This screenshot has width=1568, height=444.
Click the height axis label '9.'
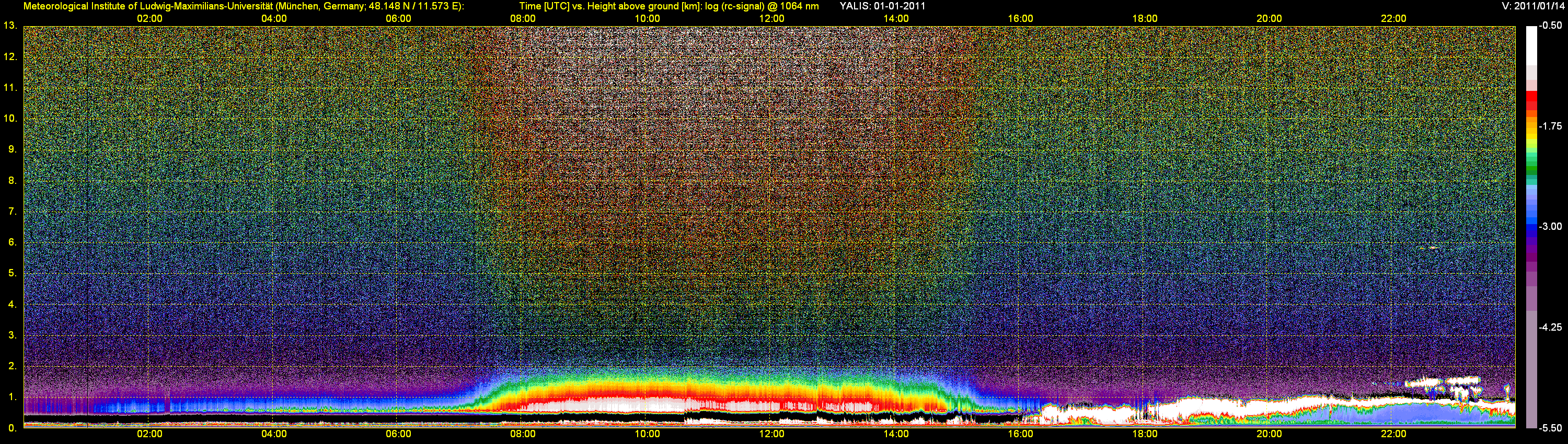[x=13, y=149]
